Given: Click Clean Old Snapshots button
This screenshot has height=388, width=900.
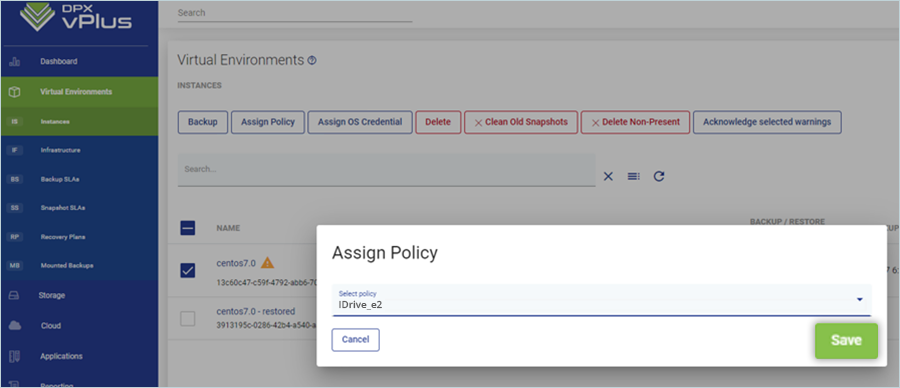Looking at the screenshot, I should tap(521, 122).
